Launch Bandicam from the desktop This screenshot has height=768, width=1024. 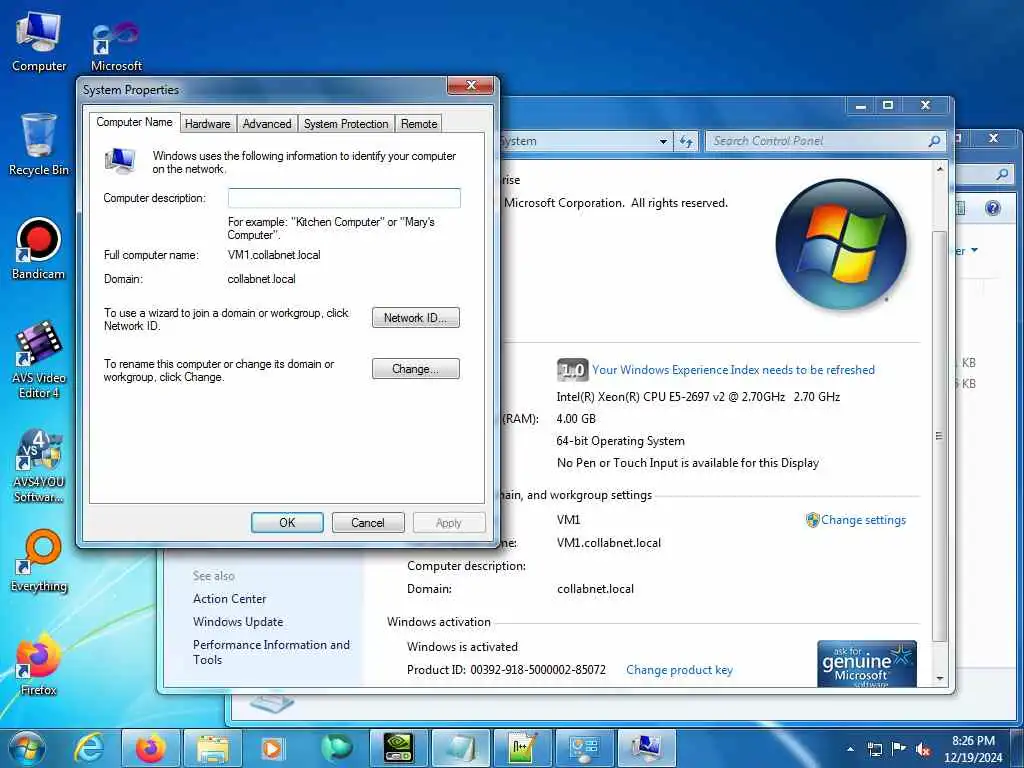(x=39, y=249)
